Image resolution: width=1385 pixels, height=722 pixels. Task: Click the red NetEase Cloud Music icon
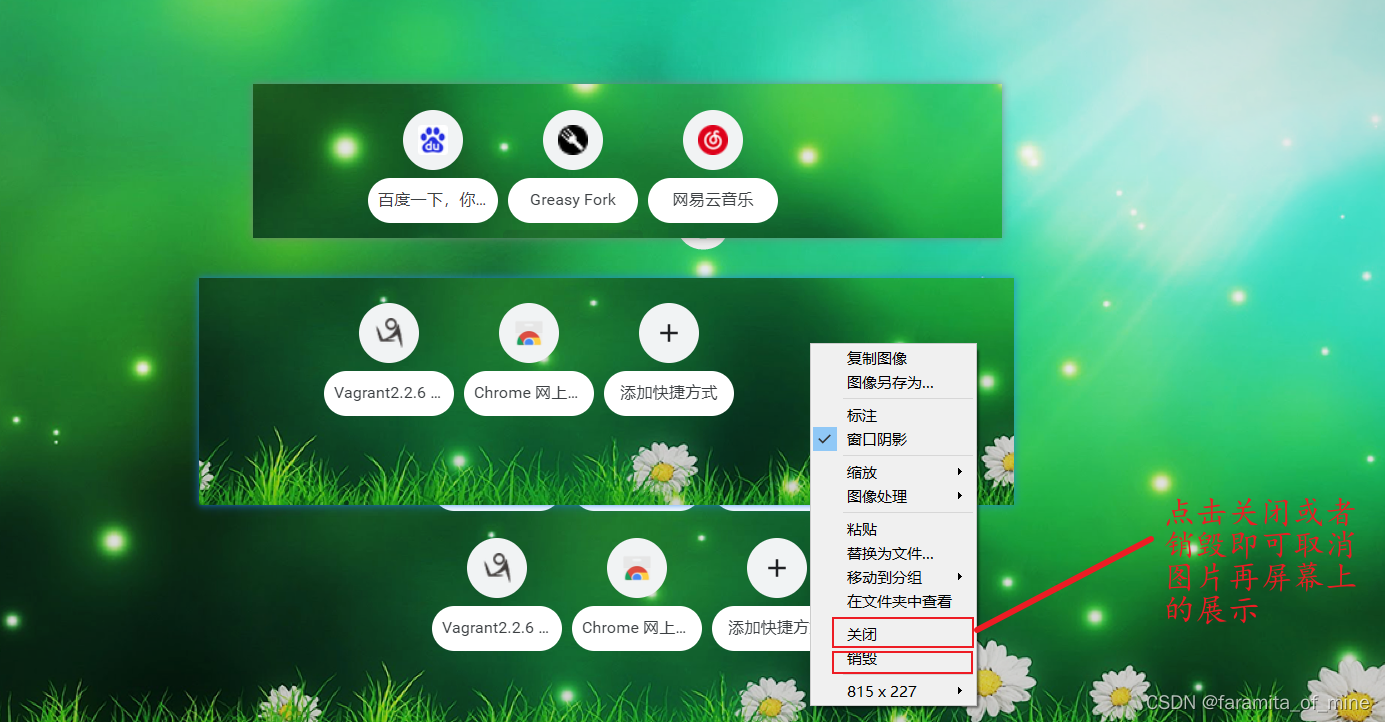pyautogui.click(x=713, y=140)
